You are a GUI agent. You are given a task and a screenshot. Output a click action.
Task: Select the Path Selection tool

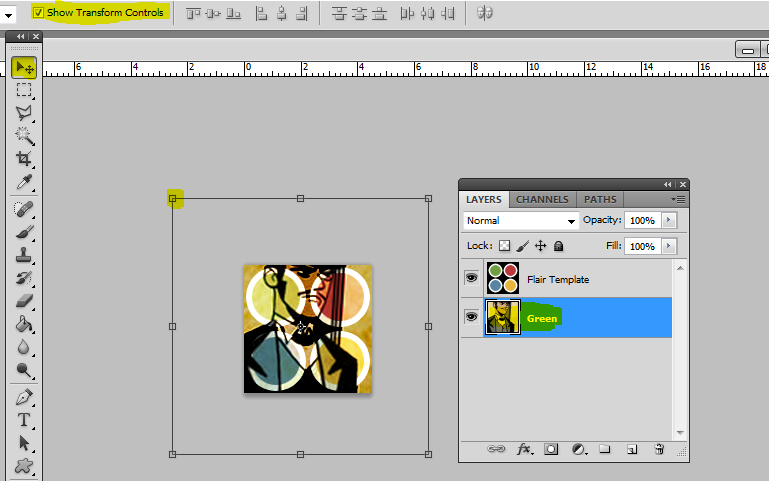pos(24,443)
